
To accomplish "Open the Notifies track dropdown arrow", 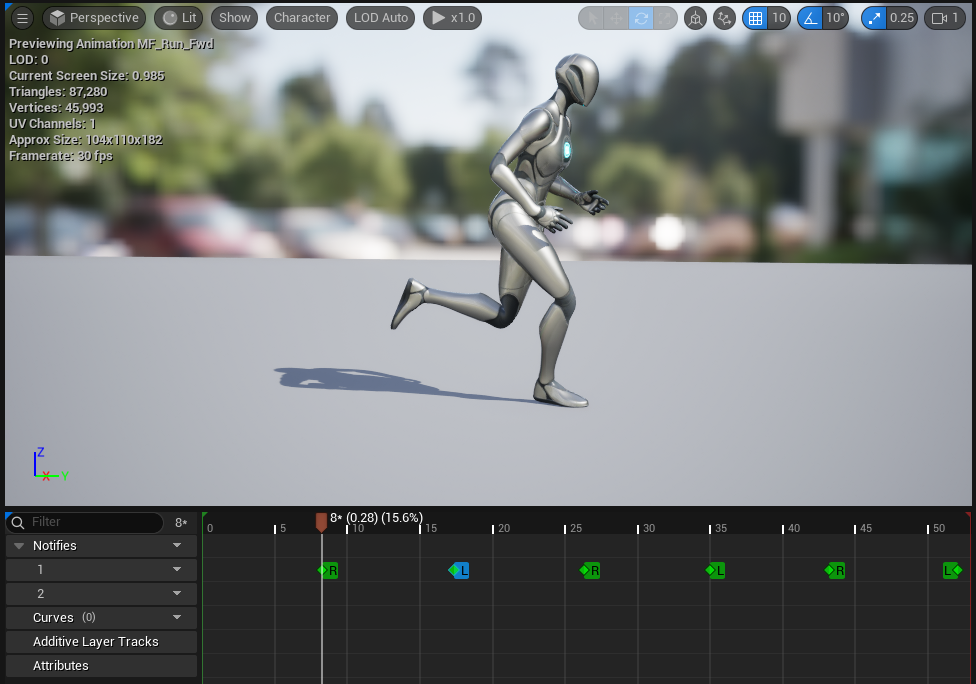I will (177, 546).
